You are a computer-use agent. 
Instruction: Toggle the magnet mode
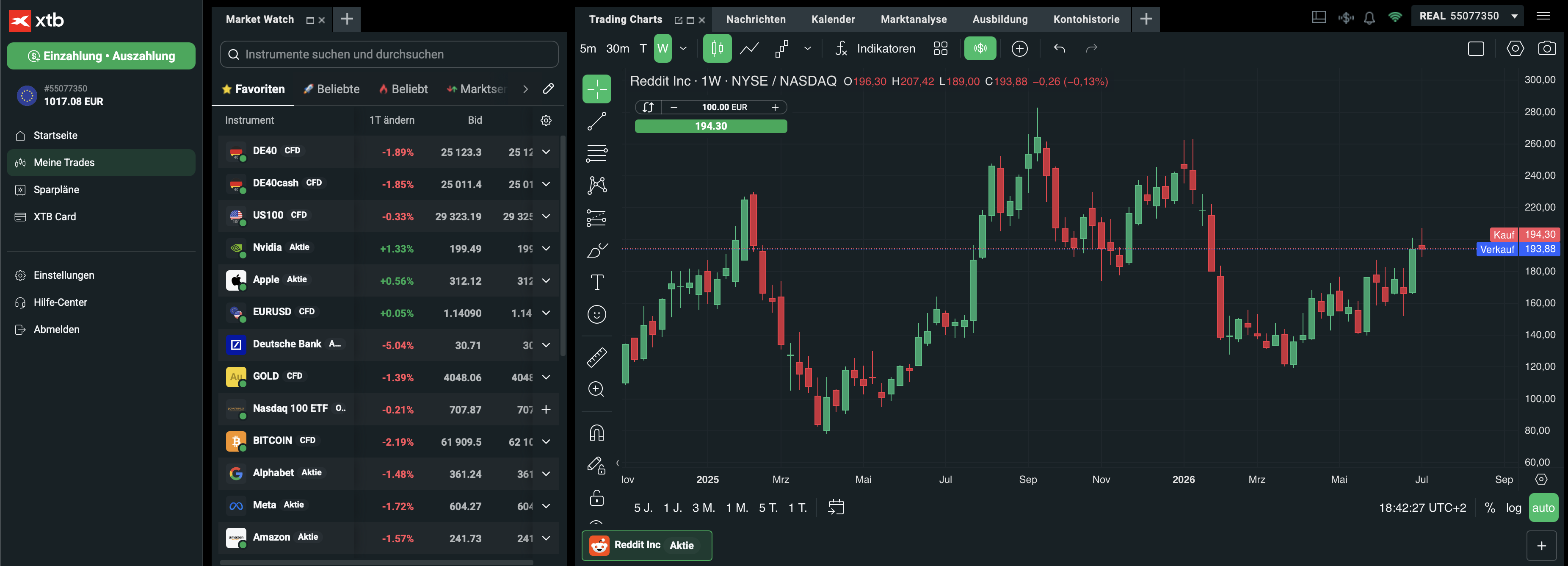(596, 433)
